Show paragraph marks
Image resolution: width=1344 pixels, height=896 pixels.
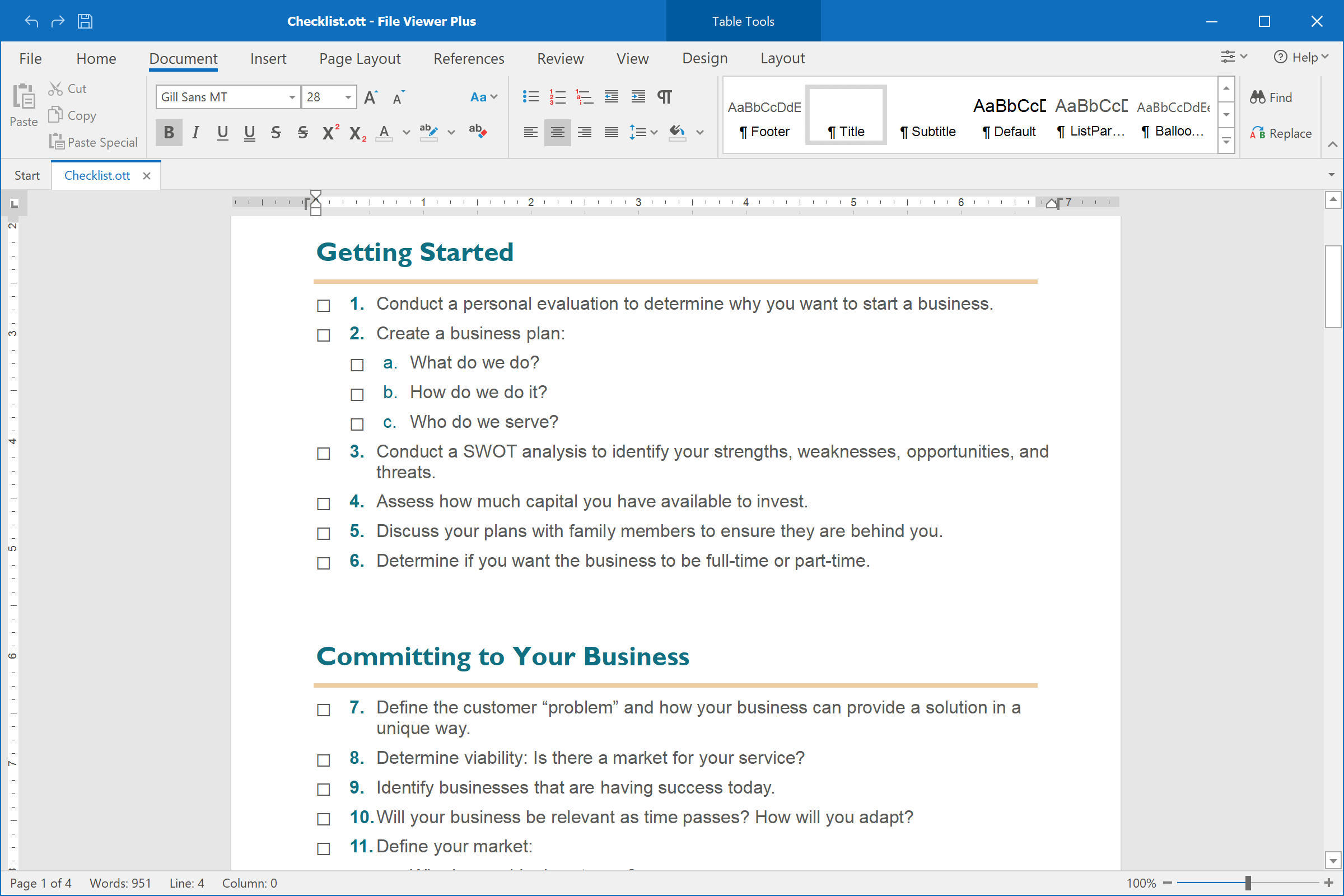coord(665,96)
